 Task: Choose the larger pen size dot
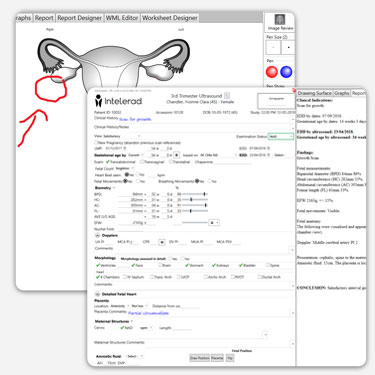tap(288, 48)
